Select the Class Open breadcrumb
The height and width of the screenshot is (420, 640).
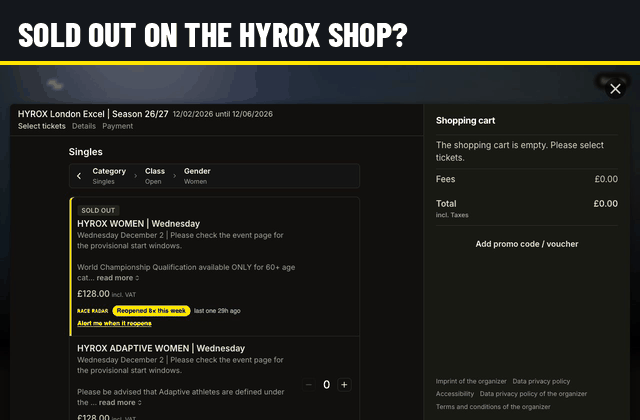coord(155,176)
